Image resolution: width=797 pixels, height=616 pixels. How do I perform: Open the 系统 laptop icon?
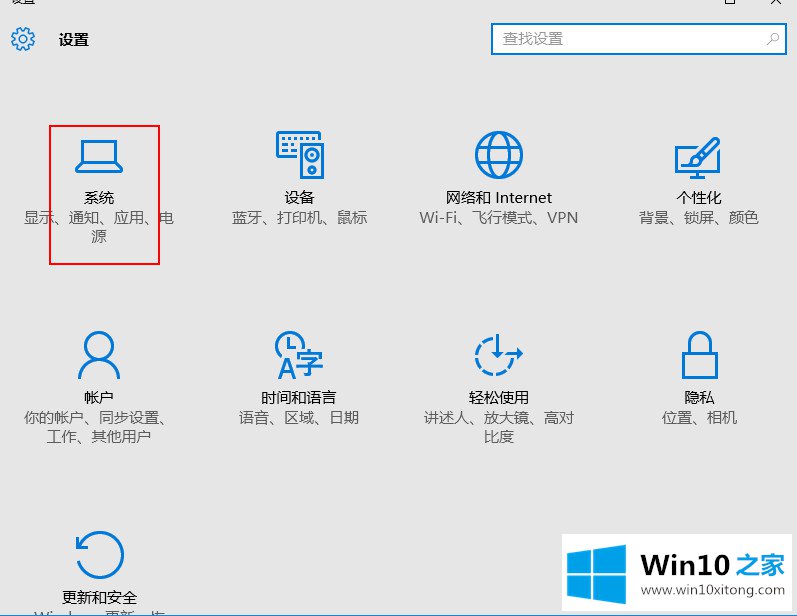point(99,157)
